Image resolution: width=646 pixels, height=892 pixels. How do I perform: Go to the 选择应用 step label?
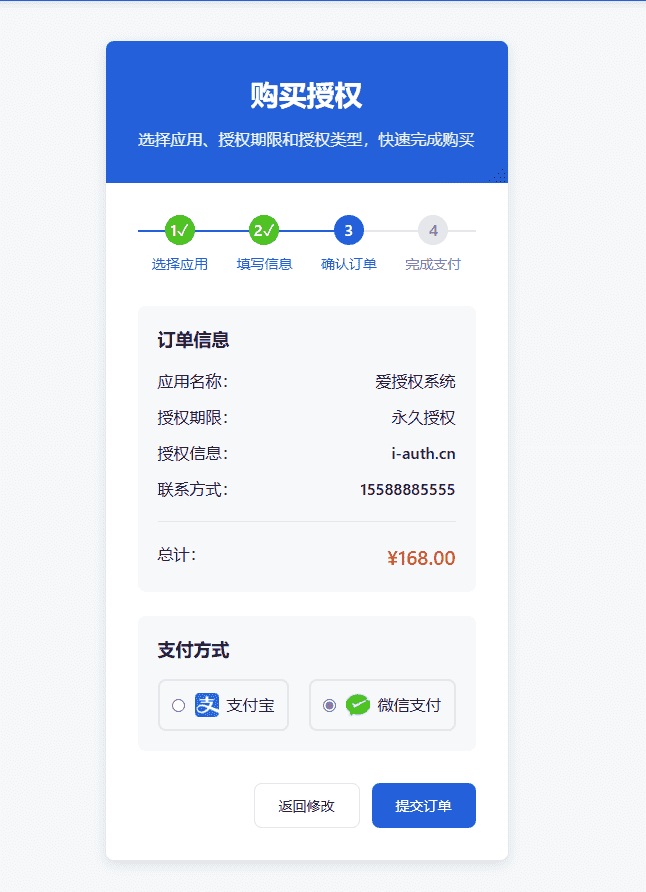[x=180, y=265]
